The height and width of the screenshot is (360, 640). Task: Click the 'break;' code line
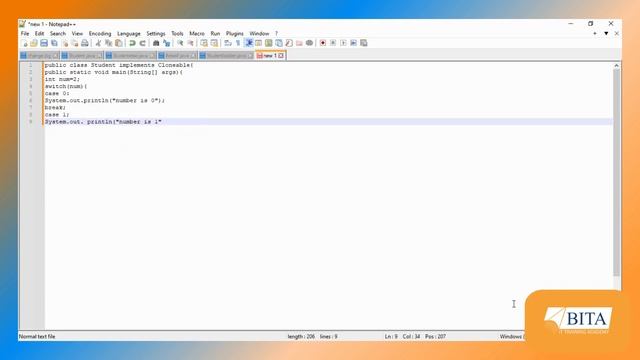point(55,107)
